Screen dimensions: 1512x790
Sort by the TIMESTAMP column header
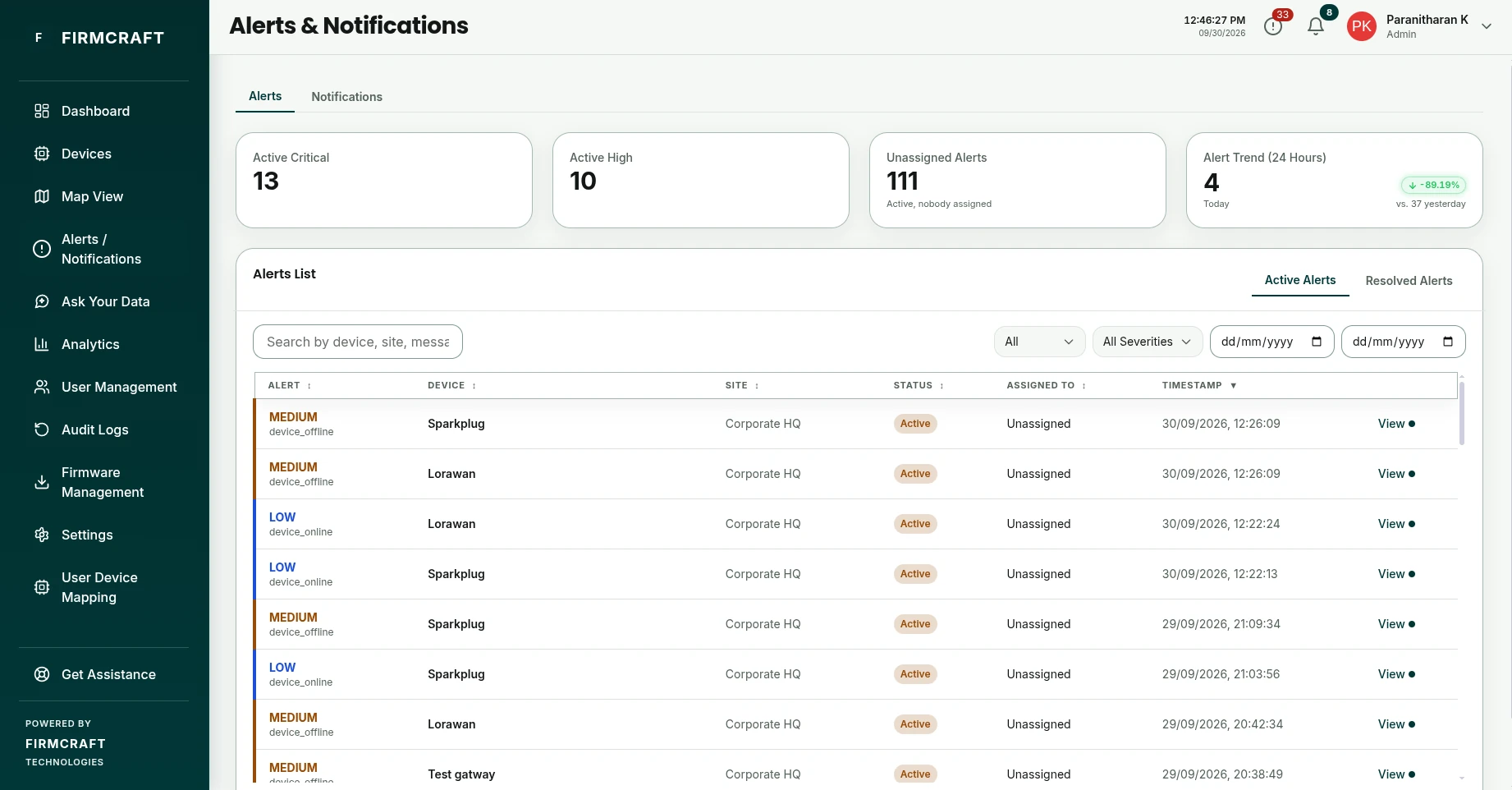click(1199, 385)
